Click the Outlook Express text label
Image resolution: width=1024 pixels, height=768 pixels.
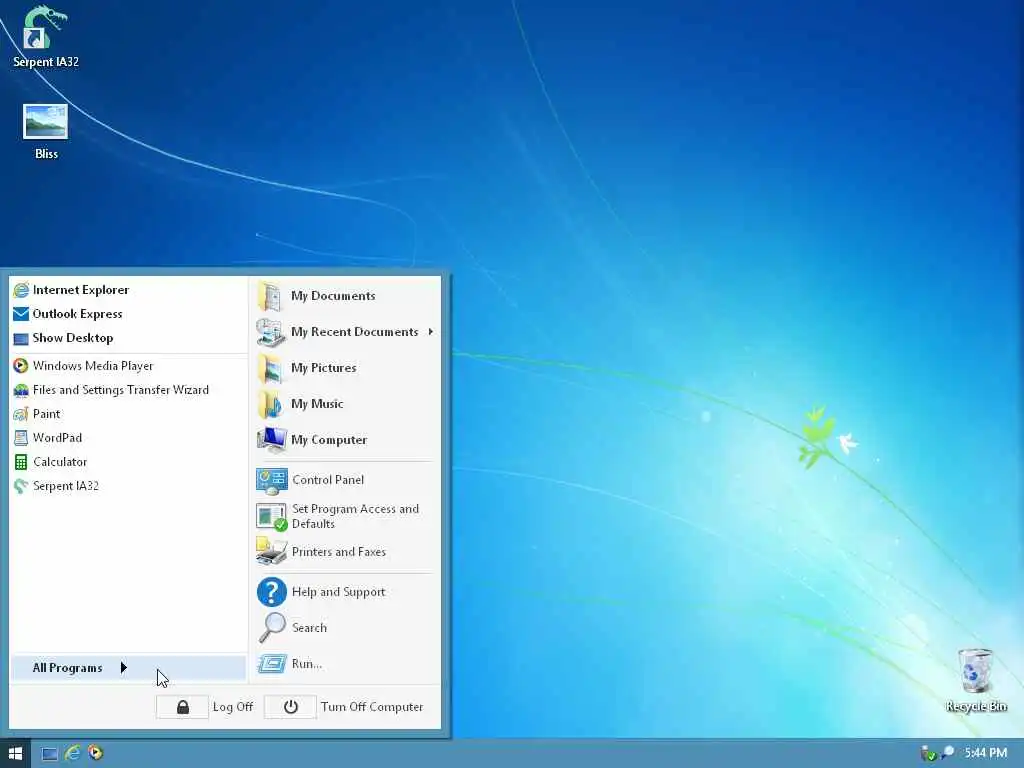tap(78, 314)
